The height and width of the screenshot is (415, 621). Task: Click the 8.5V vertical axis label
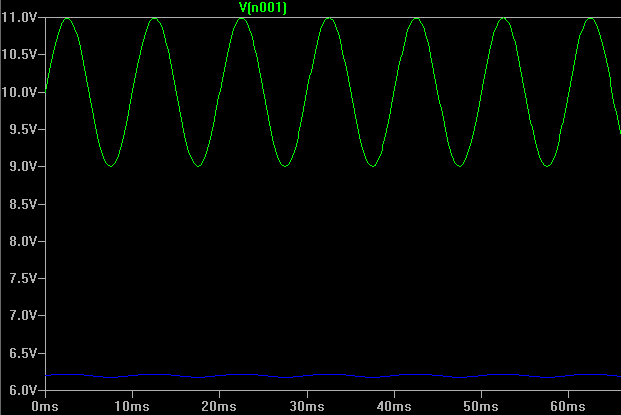tap(22, 204)
